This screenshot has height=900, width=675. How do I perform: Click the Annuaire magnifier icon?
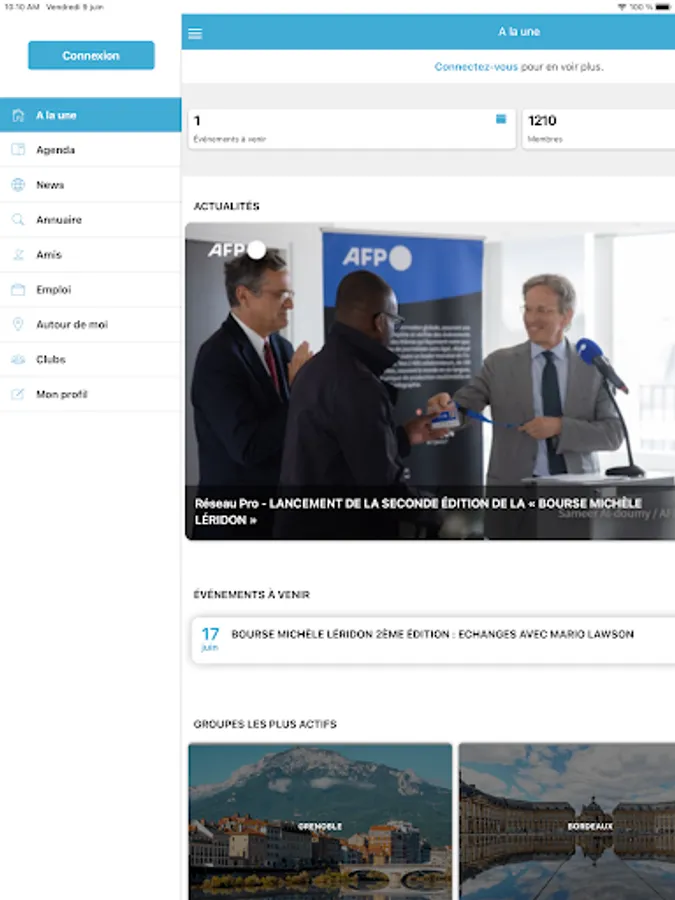pos(18,220)
